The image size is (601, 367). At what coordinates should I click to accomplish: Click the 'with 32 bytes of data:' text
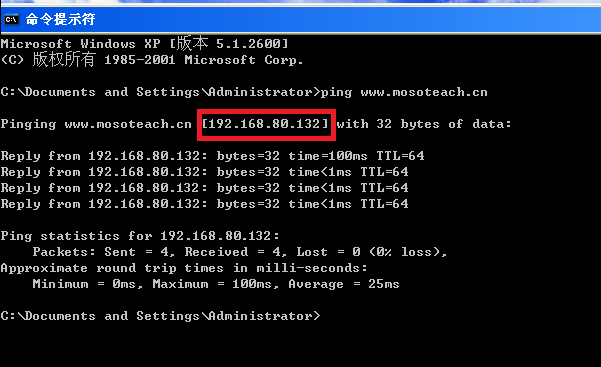424,124
